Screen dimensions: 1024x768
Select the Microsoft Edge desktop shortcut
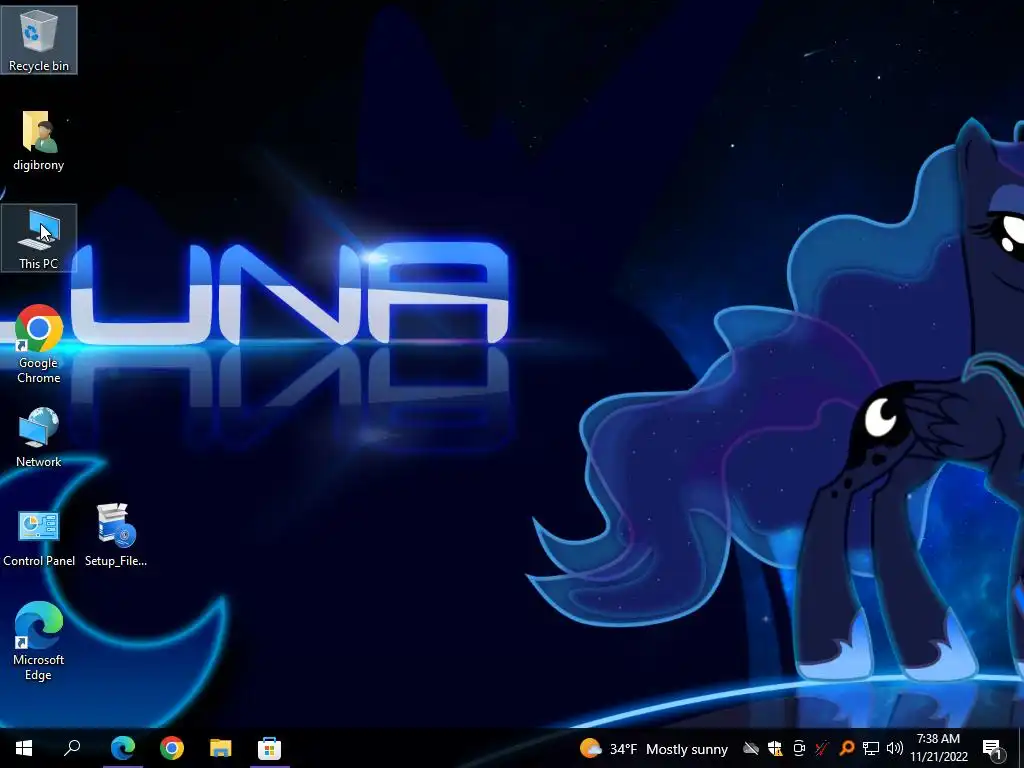click(39, 641)
